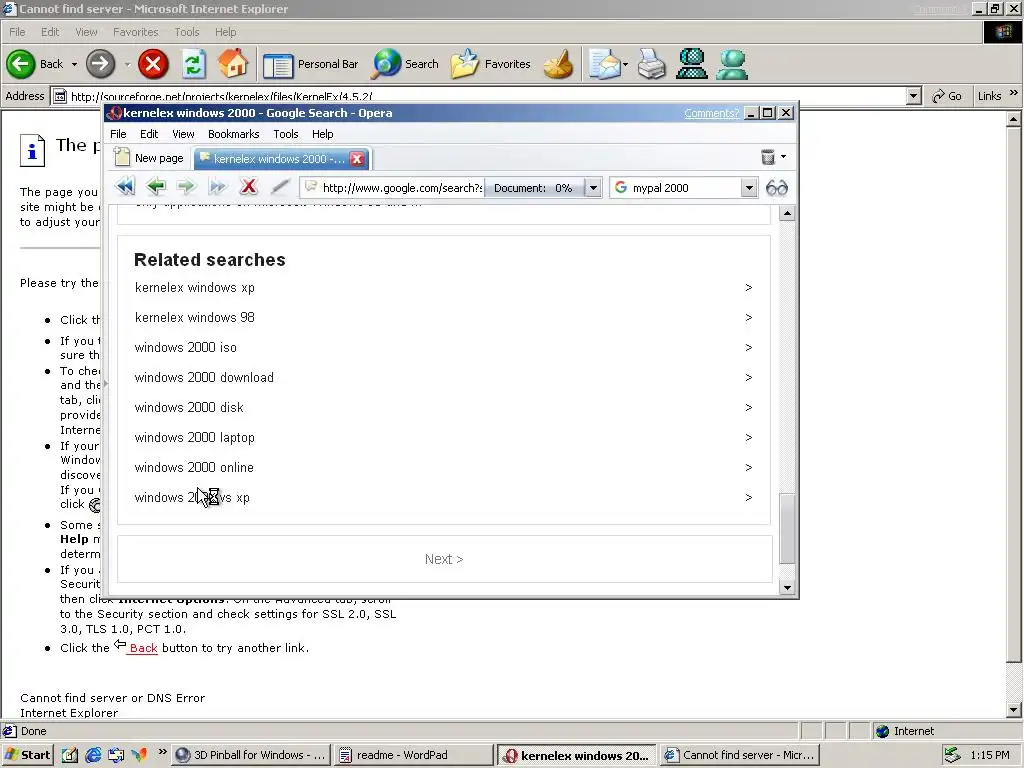This screenshot has height=768, width=1024.
Task: Open related search windows 2000 iso
Action: coord(185,347)
